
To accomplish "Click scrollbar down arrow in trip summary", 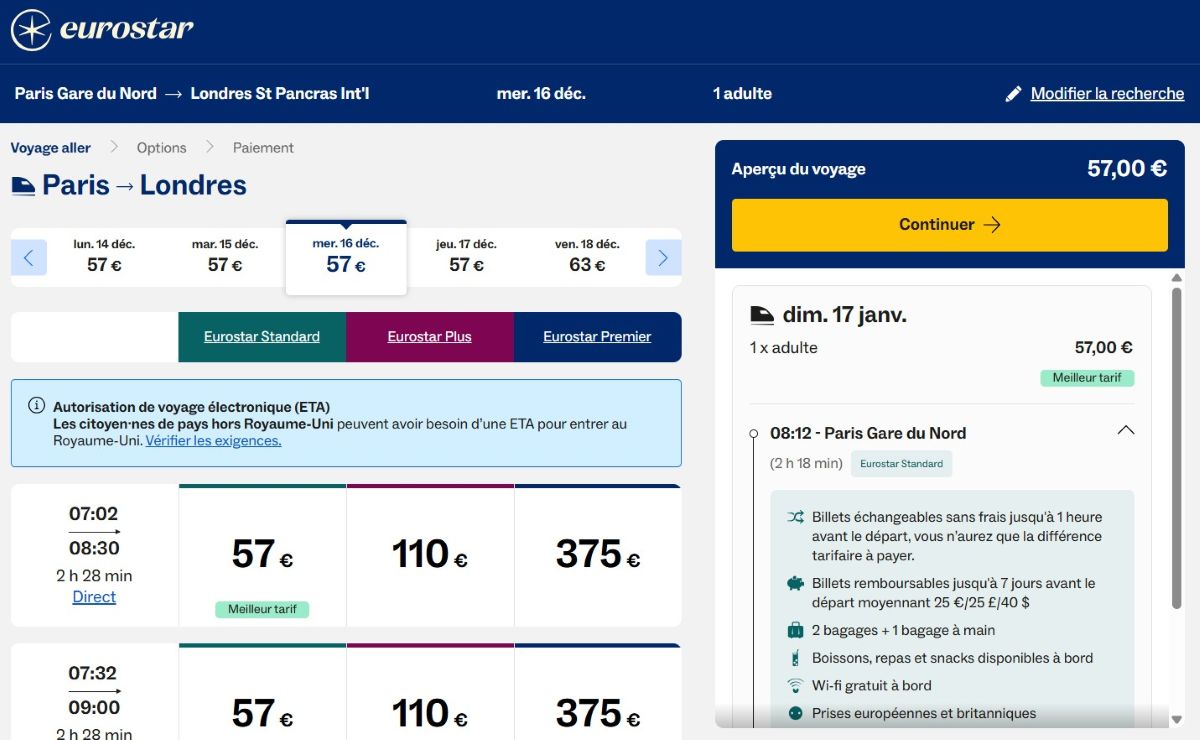I will (1177, 719).
